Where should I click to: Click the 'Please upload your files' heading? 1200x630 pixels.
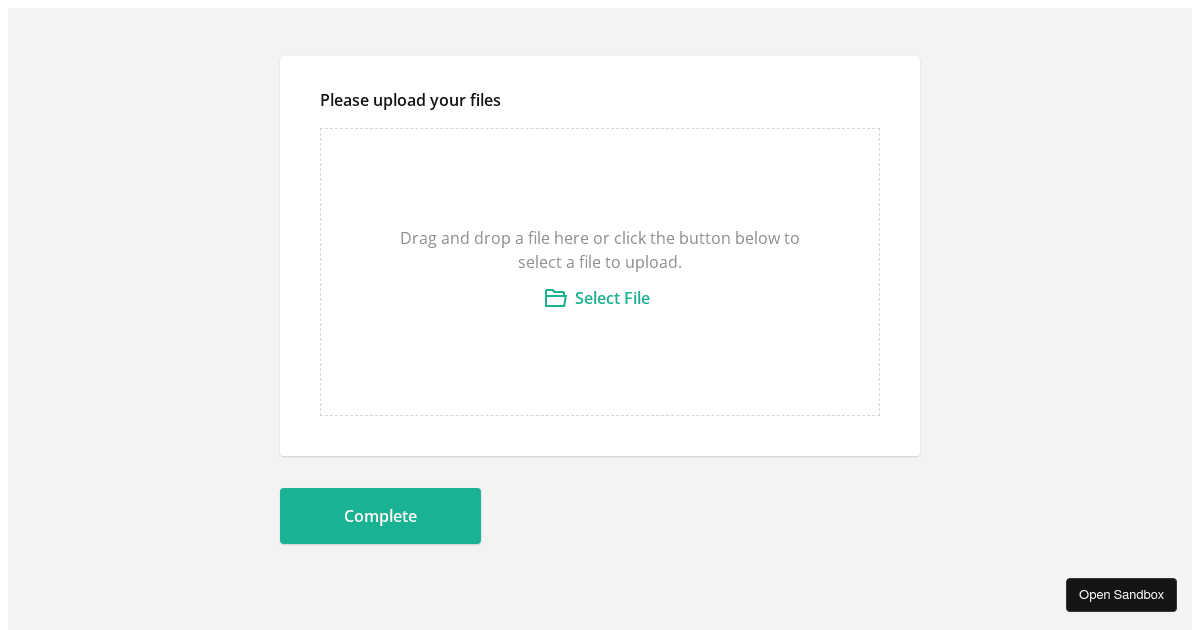pyautogui.click(x=410, y=100)
